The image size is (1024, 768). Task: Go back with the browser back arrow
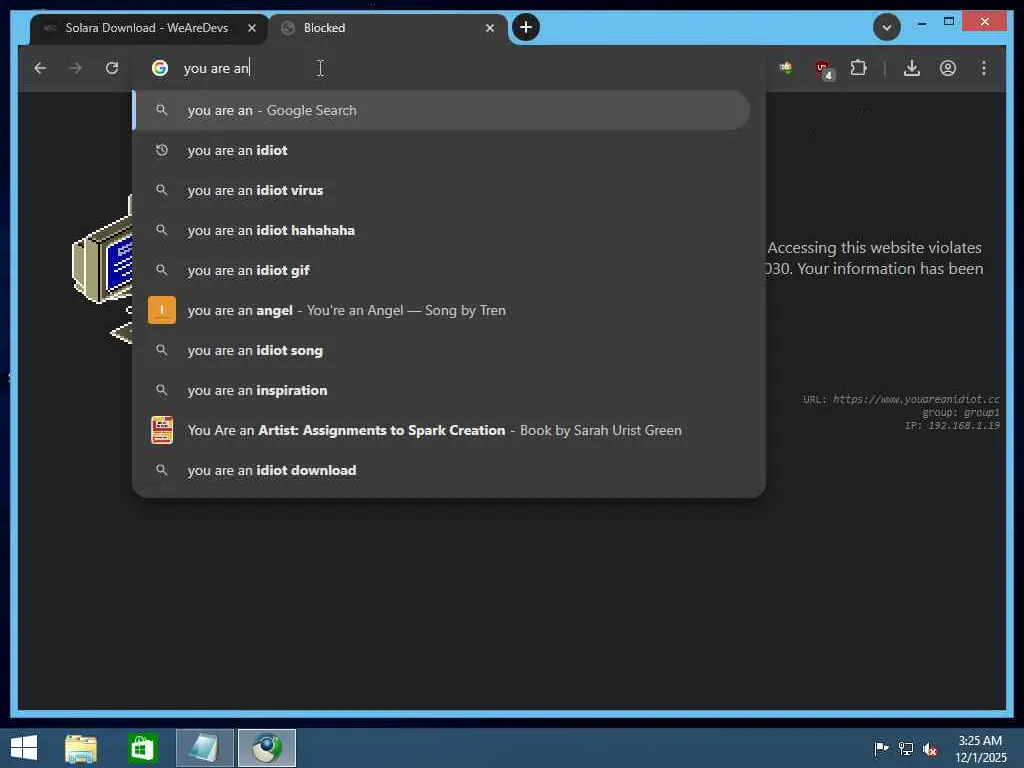coord(40,68)
